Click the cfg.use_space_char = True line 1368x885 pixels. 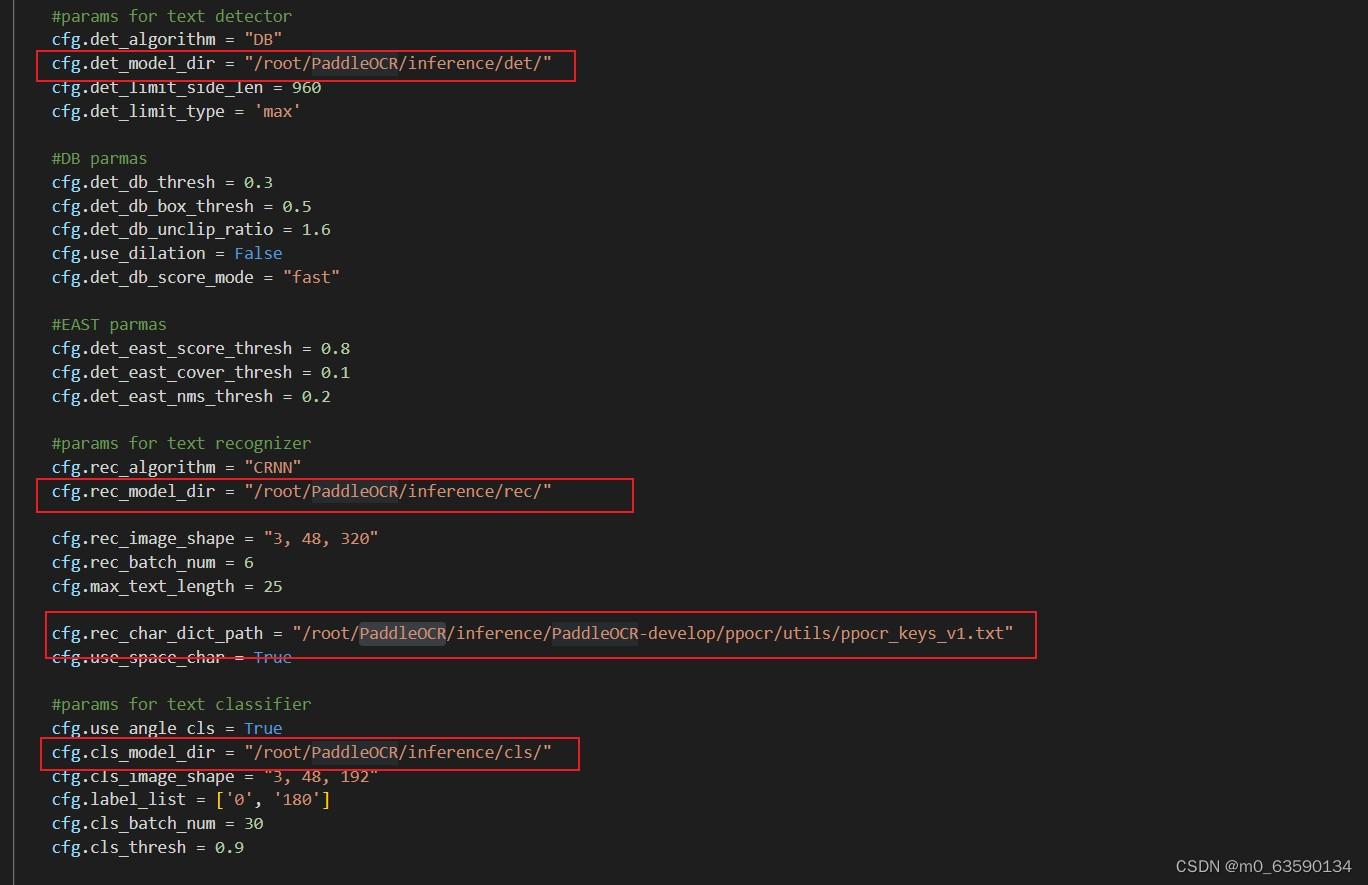[172, 657]
